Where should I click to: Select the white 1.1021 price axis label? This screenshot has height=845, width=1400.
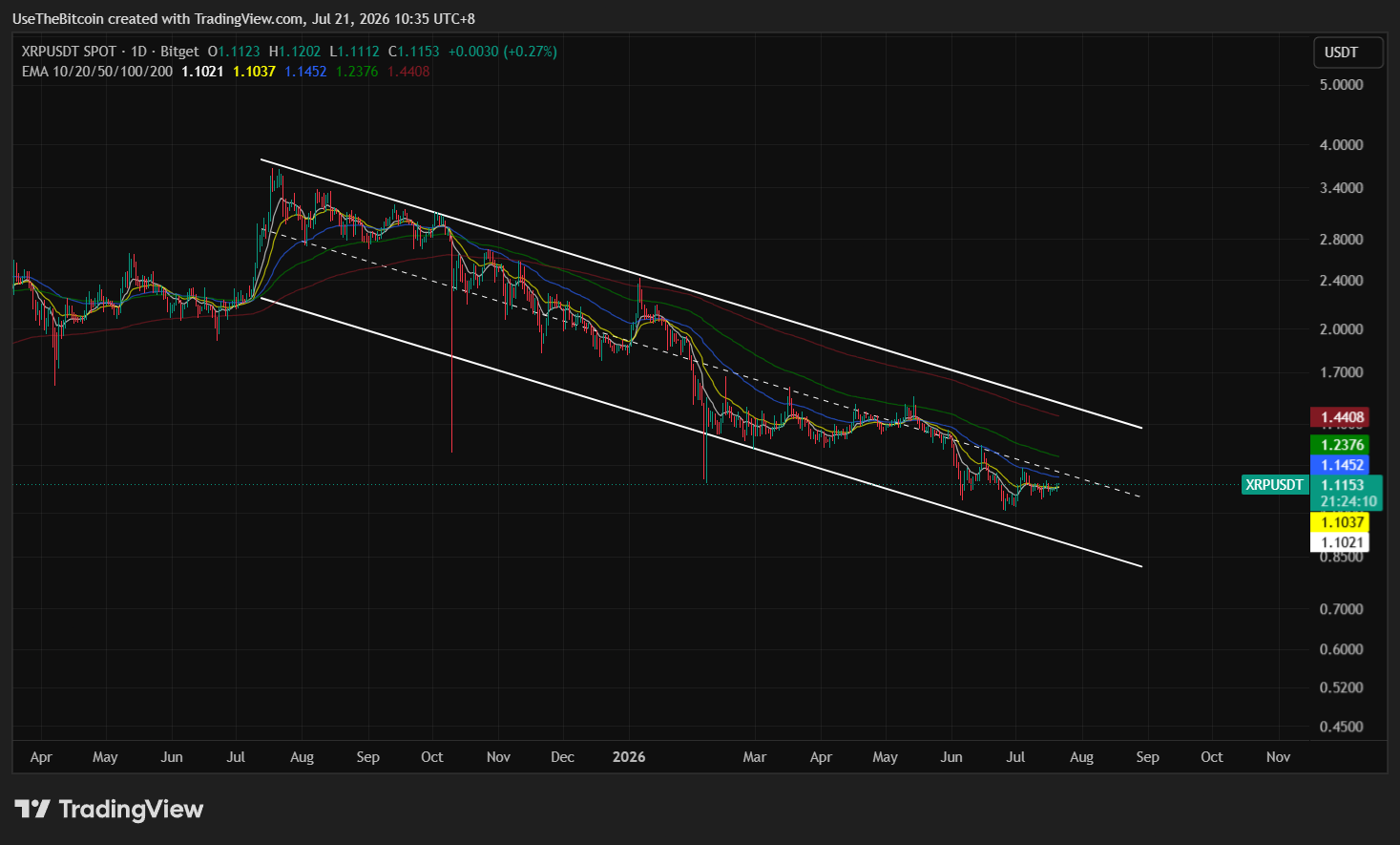[1343, 542]
